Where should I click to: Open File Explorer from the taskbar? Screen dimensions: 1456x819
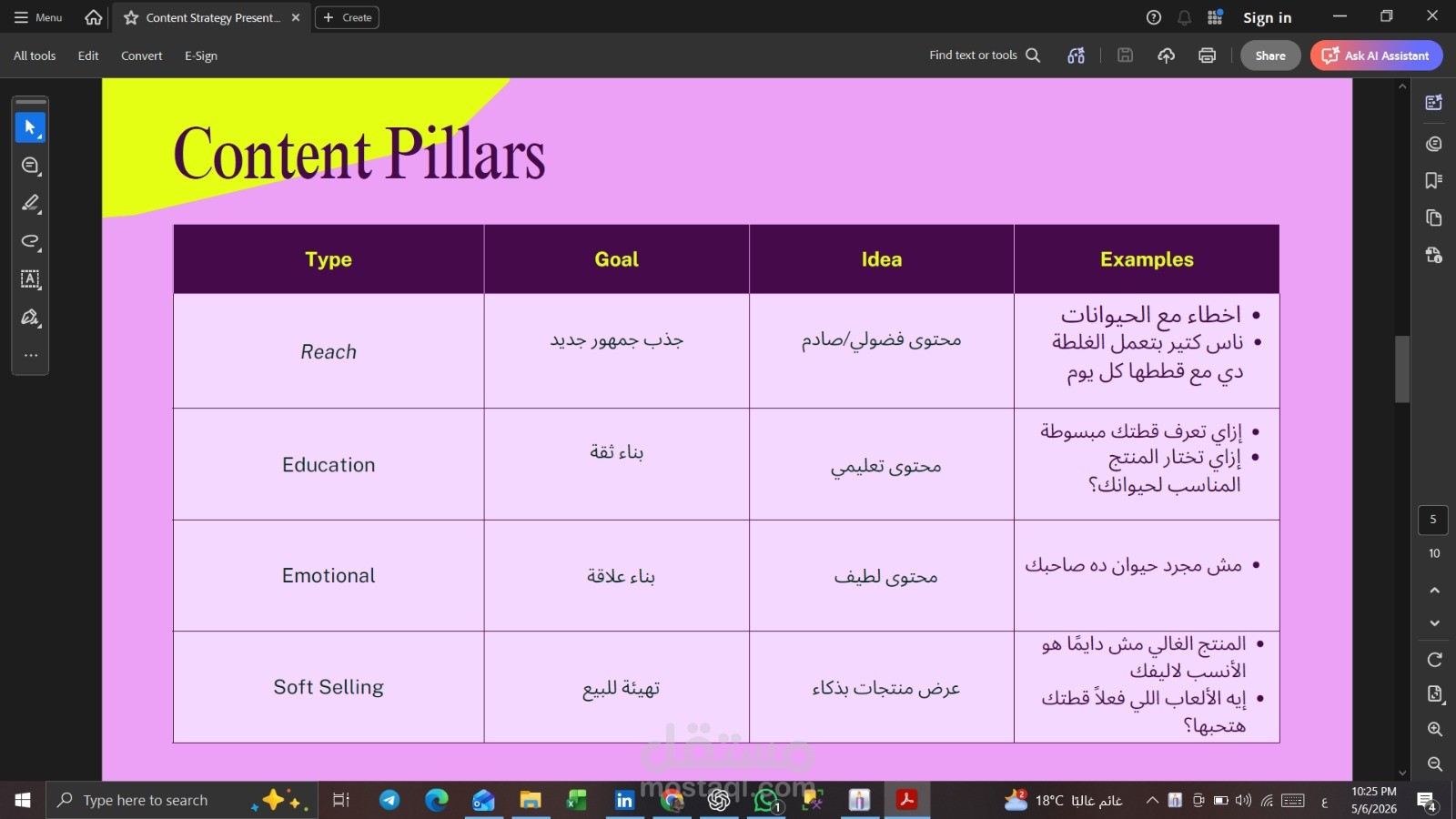[x=531, y=800]
